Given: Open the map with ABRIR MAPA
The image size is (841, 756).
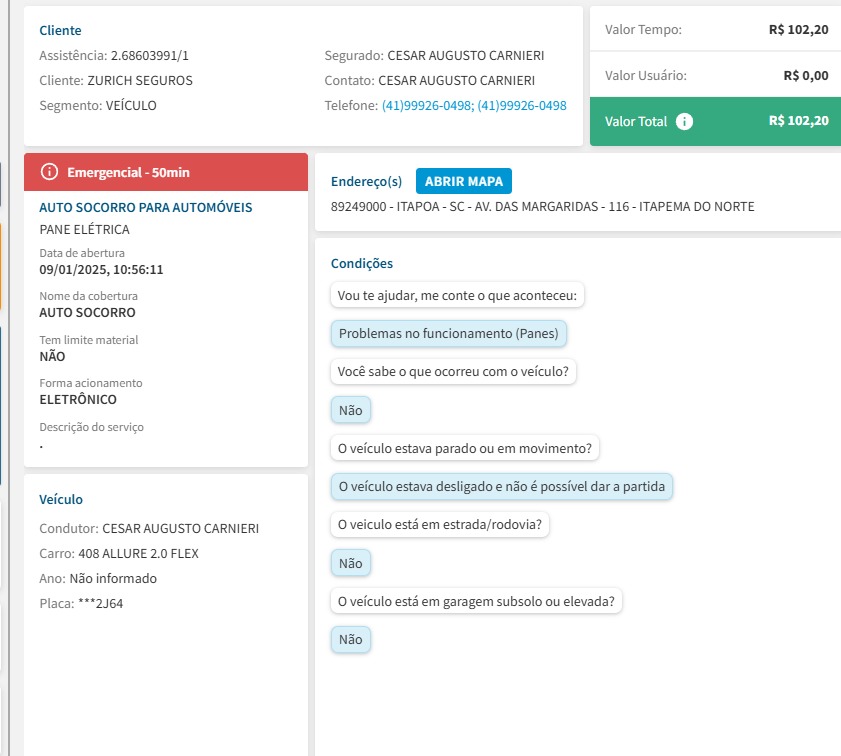Looking at the screenshot, I should pos(463,181).
